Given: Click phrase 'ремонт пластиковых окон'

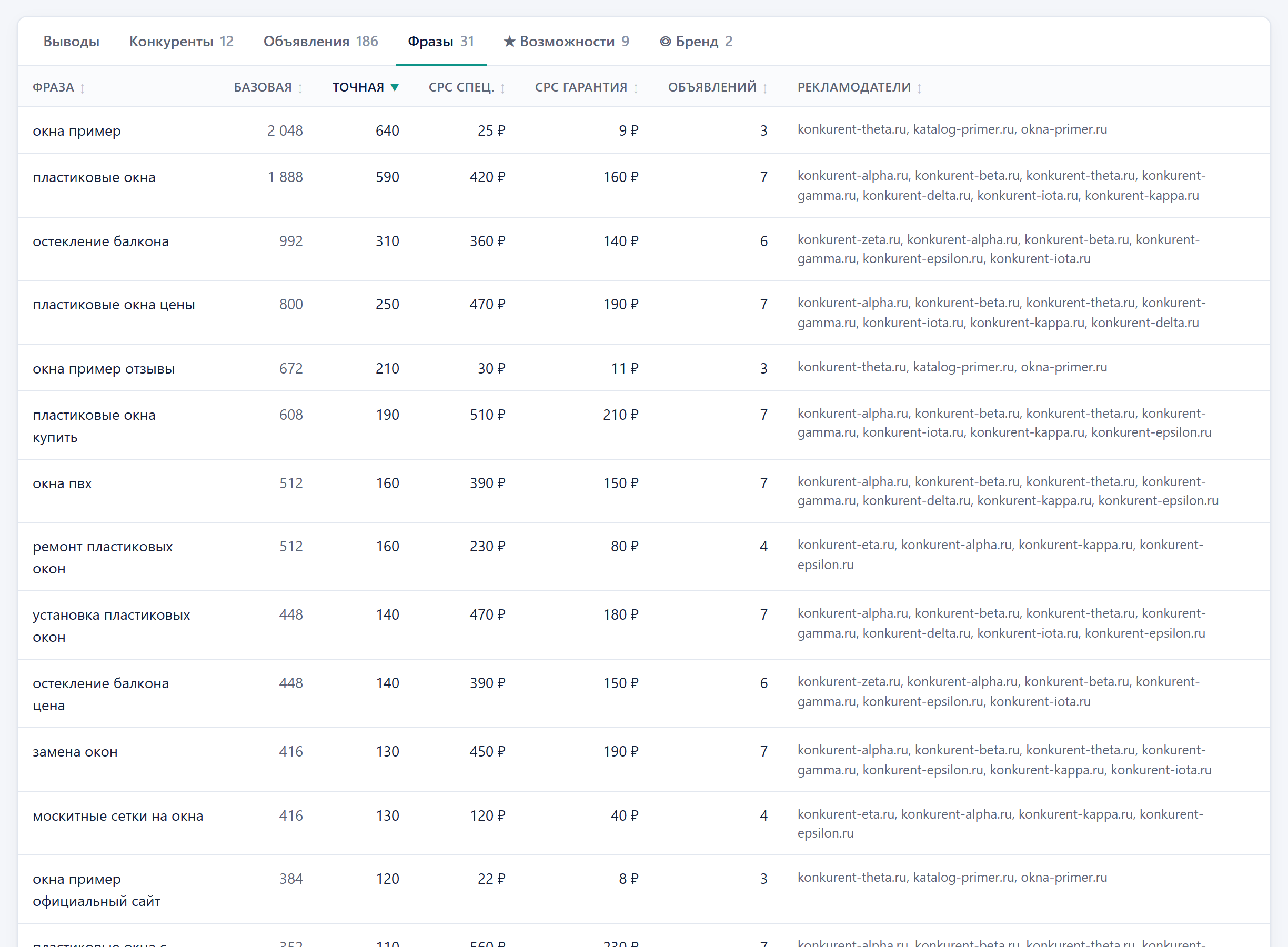Looking at the screenshot, I should (103, 557).
